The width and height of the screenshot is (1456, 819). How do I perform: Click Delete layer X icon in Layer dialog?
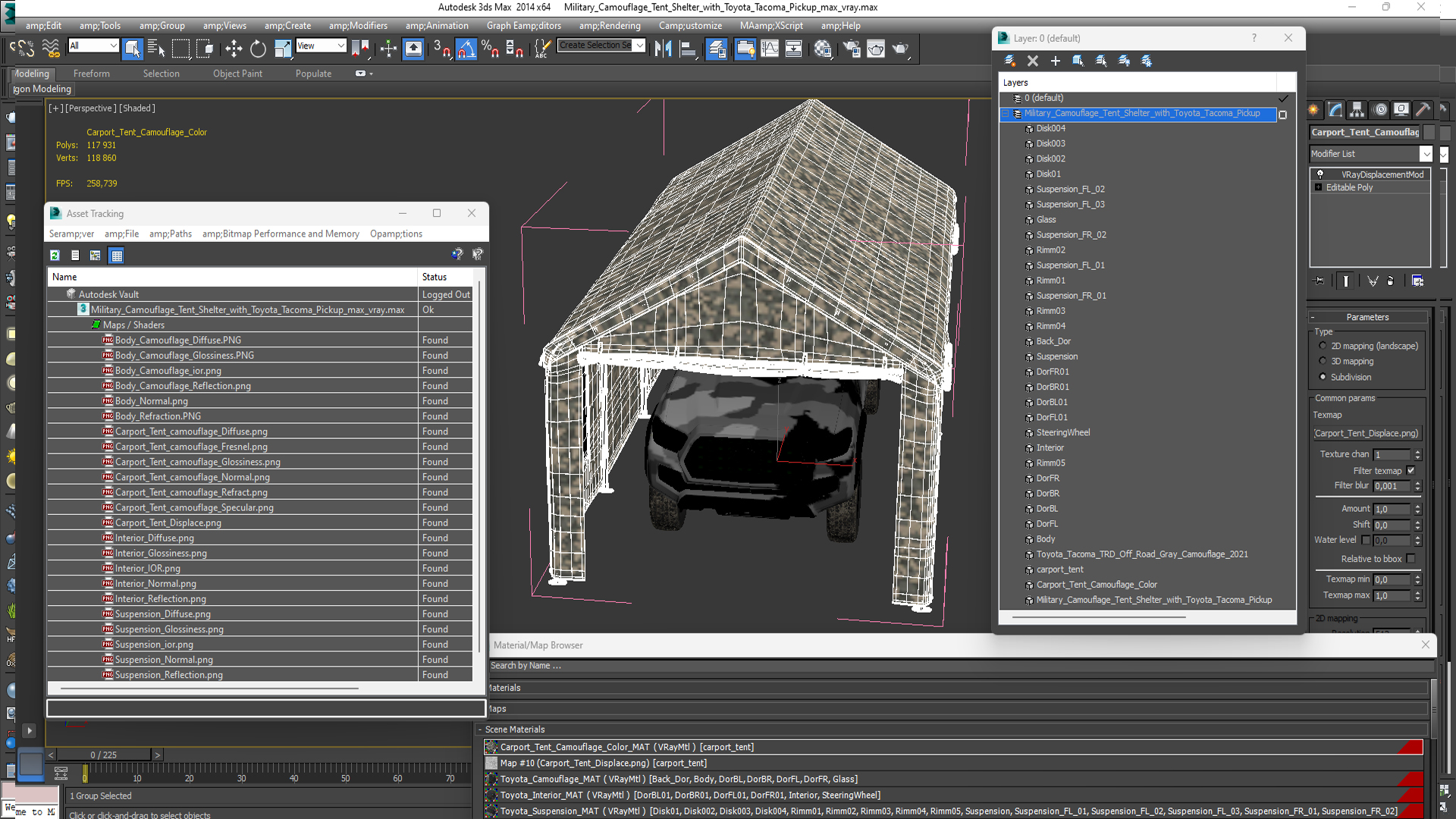tap(1032, 61)
